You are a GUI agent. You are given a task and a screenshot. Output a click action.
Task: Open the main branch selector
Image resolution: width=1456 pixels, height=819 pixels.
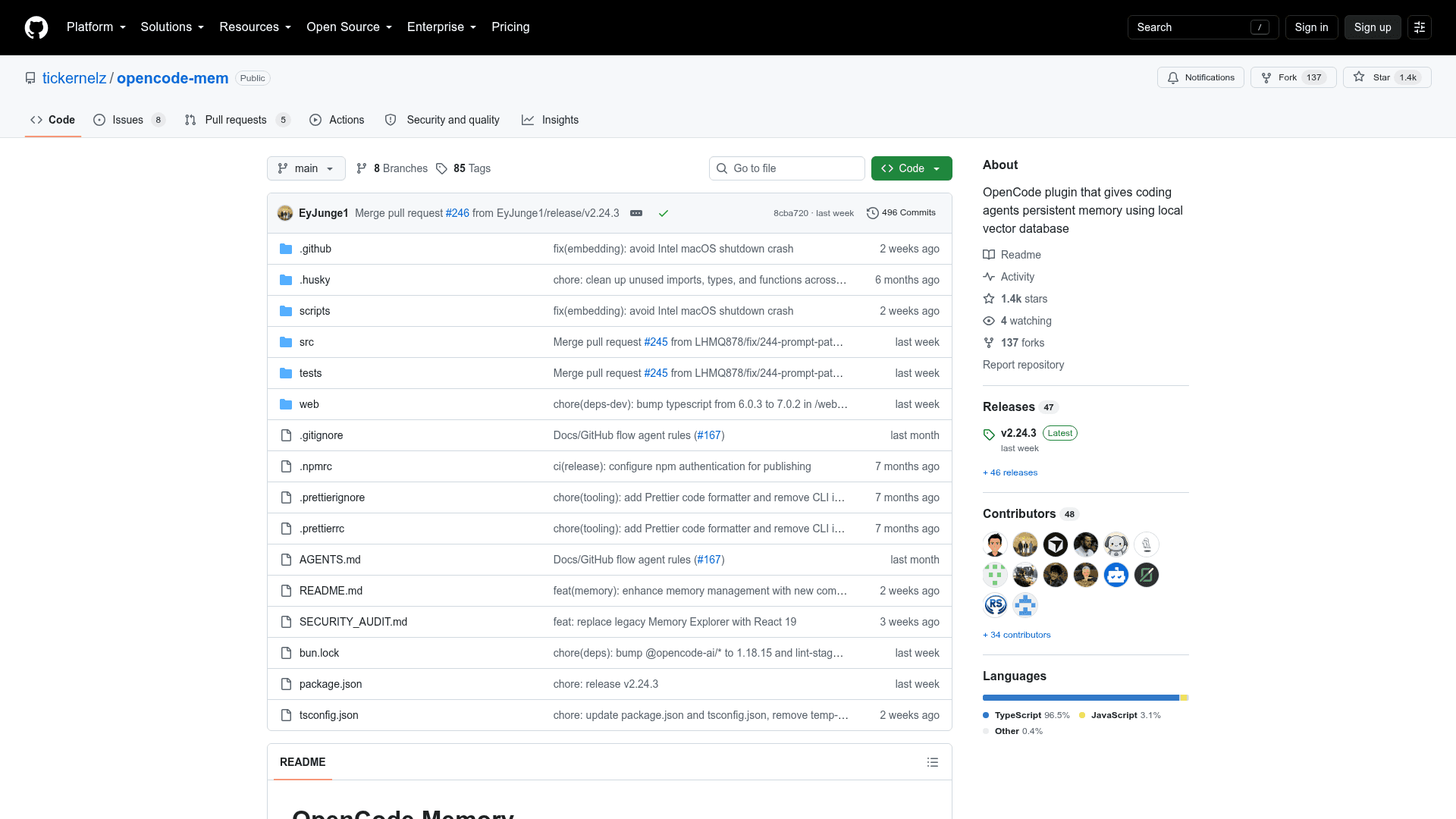tap(306, 168)
